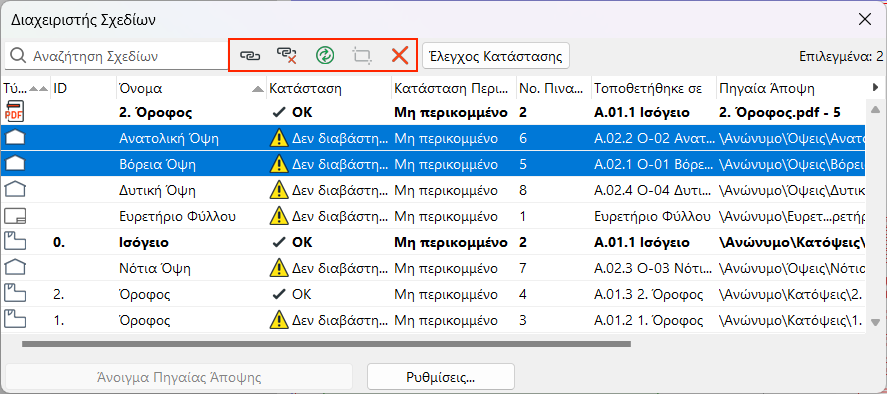Show more columns with the header right arrow

(x=875, y=87)
